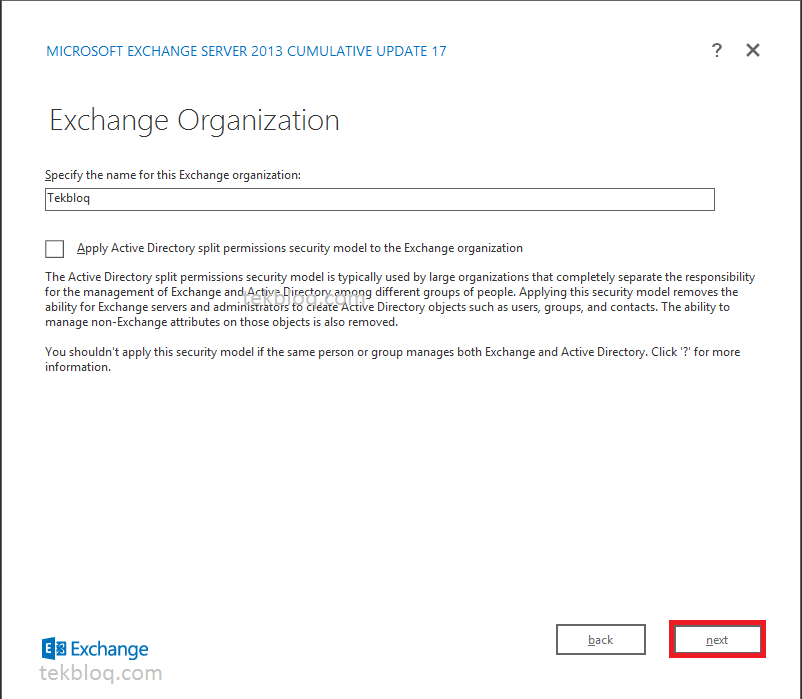Viewport: 802px width, 699px height.
Task: Click the tekbloq.com watermark at bottom left
Action: tap(101, 673)
